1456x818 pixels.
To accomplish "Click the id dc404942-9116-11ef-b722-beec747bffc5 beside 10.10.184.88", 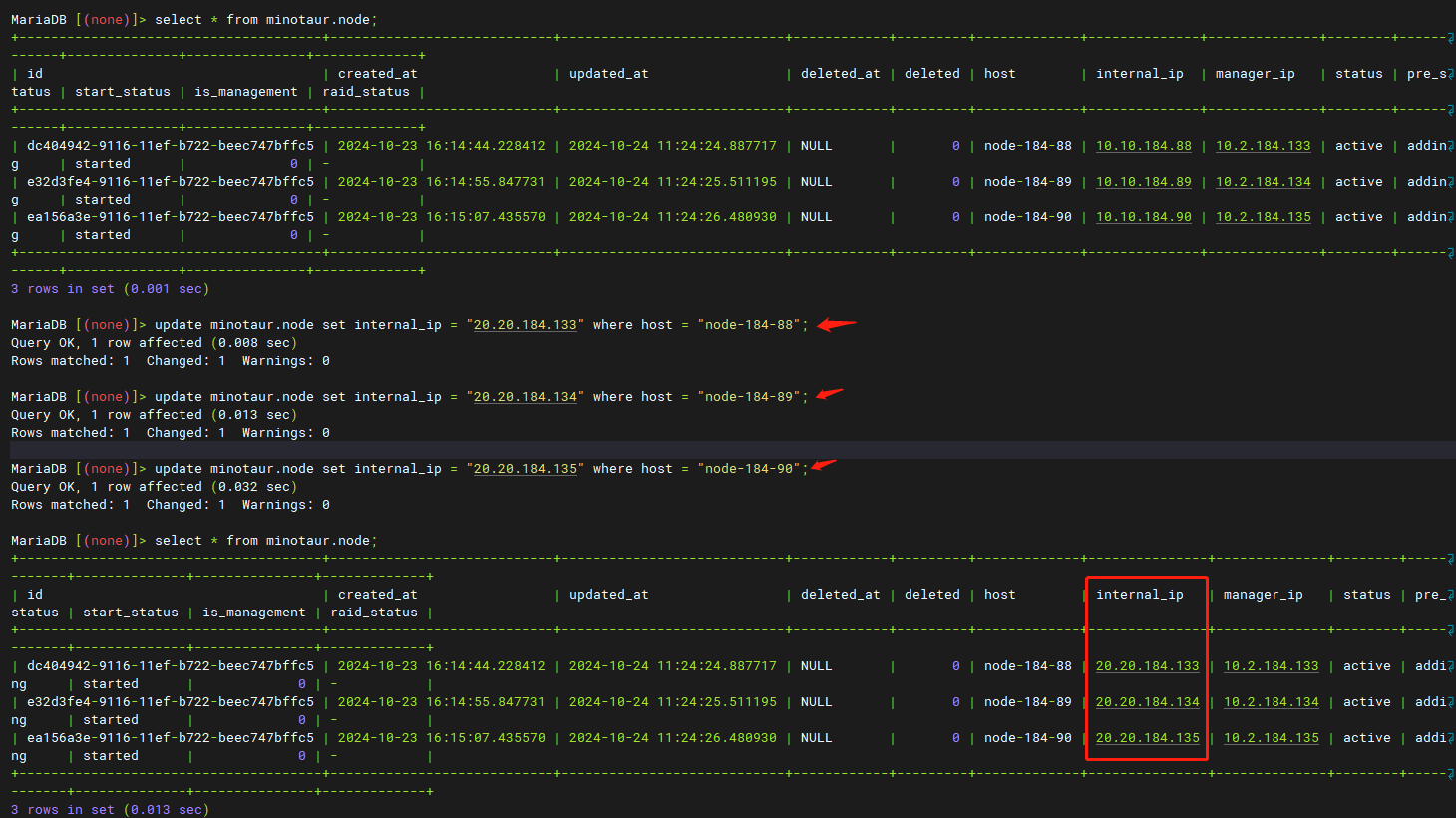I will pyautogui.click(x=171, y=146).
